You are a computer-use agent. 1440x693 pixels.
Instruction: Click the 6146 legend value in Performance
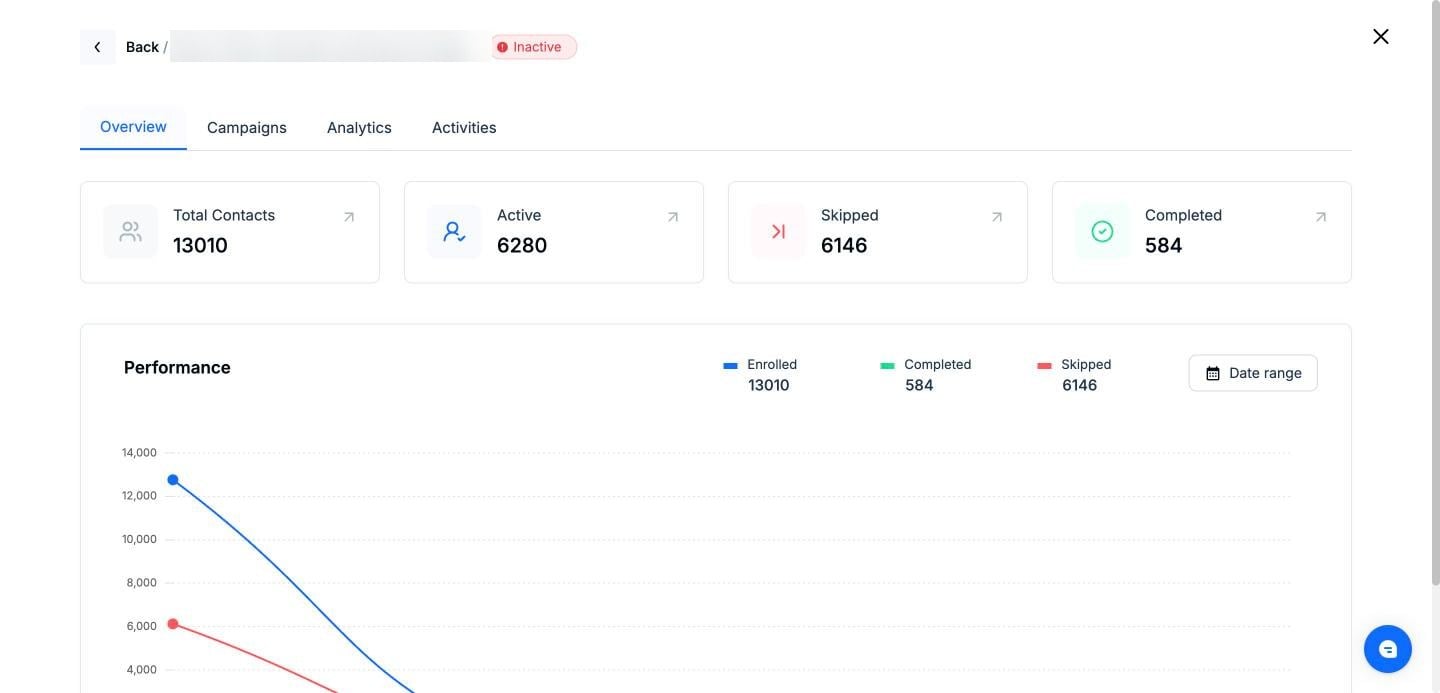[x=1080, y=385]
